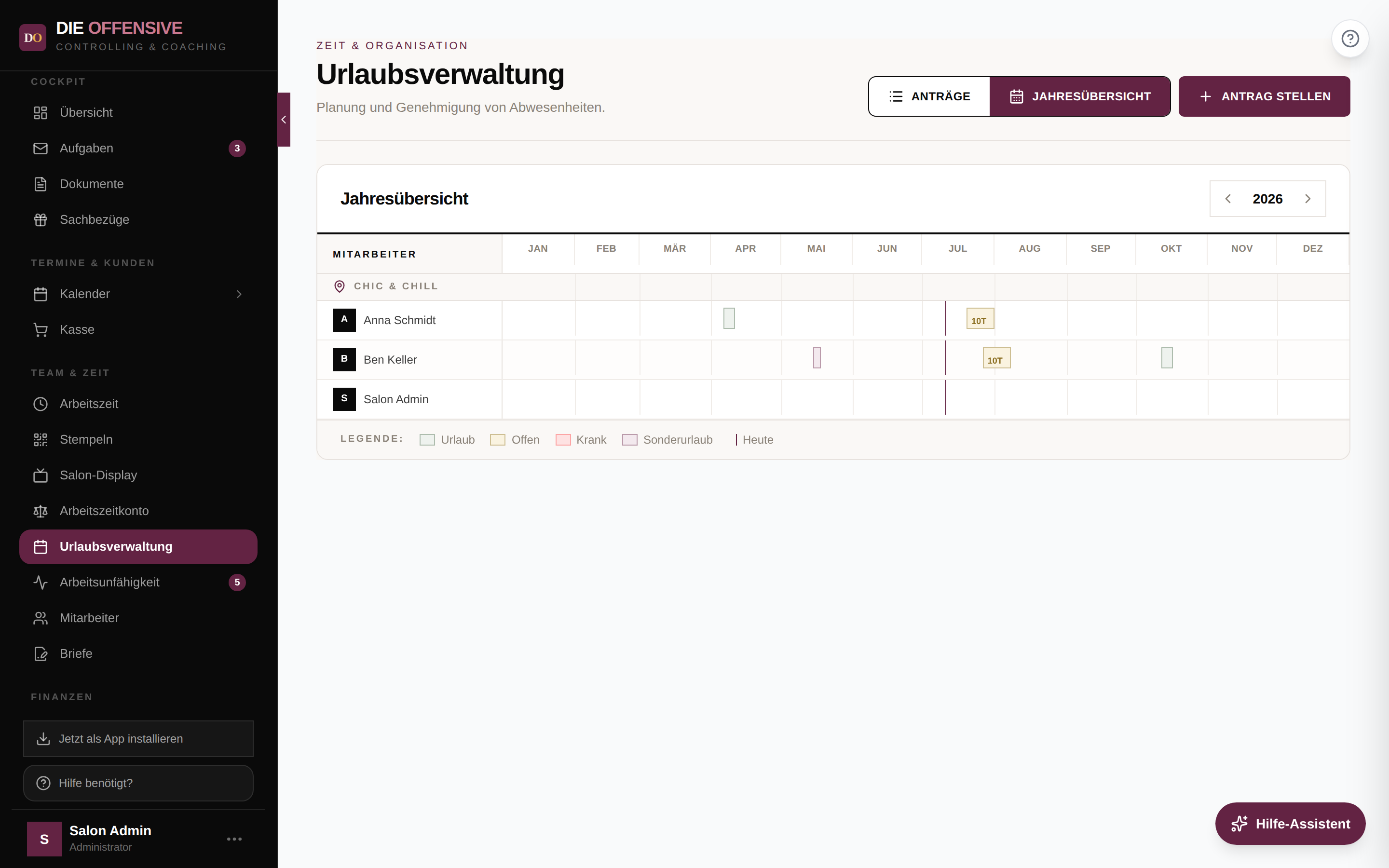
Task: Open Arbeitszeit clock icon
Action: tap(40, 404)
